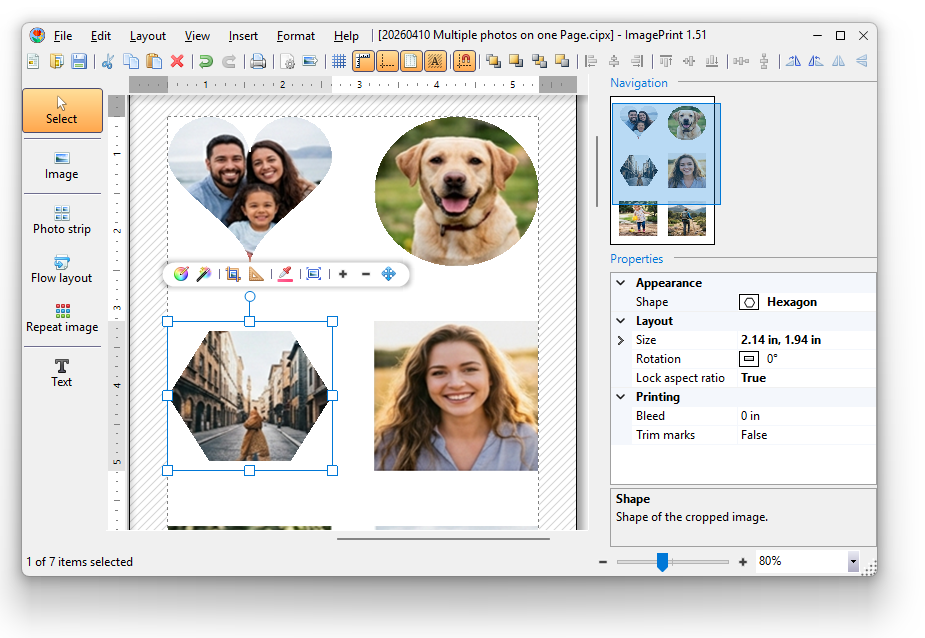This screenshot has width=925, height=638.
Task: Toggle the grid display icon
Action: click(x=340, y=61)
